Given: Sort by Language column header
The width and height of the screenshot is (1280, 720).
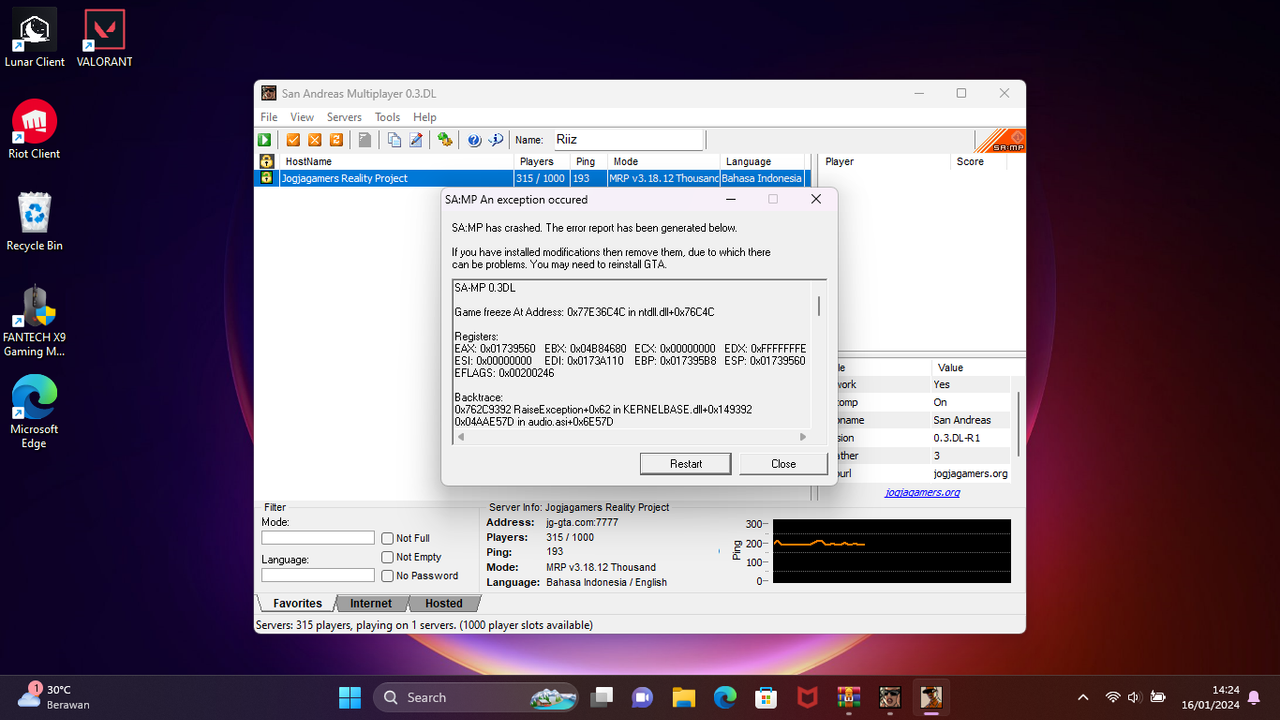Looking at the screenshot, I should pyautogui.click(x=762, y=161).
